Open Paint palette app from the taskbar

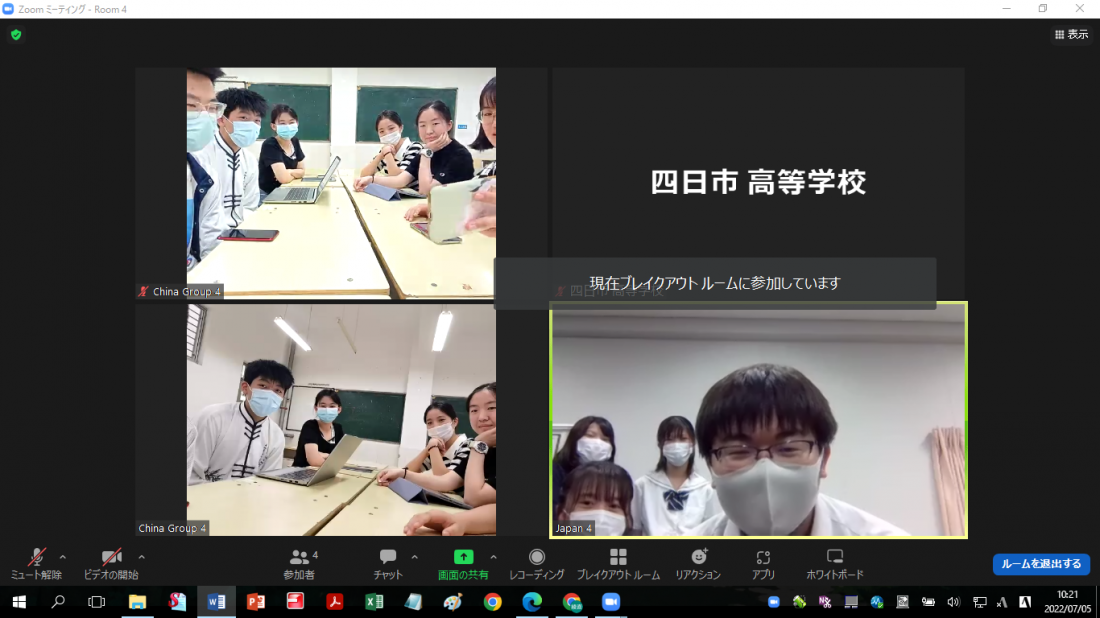(x=453, y=602)
